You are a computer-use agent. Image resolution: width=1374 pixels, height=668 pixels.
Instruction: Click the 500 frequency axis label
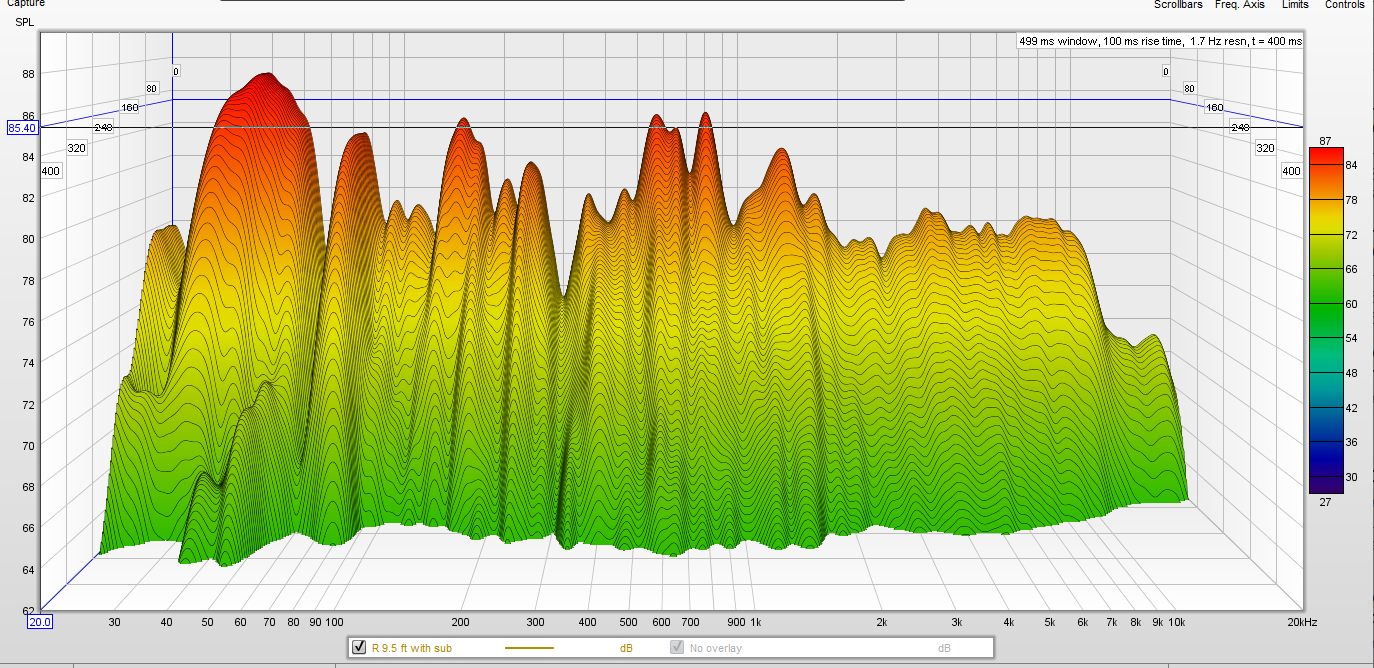pos(627,622)
